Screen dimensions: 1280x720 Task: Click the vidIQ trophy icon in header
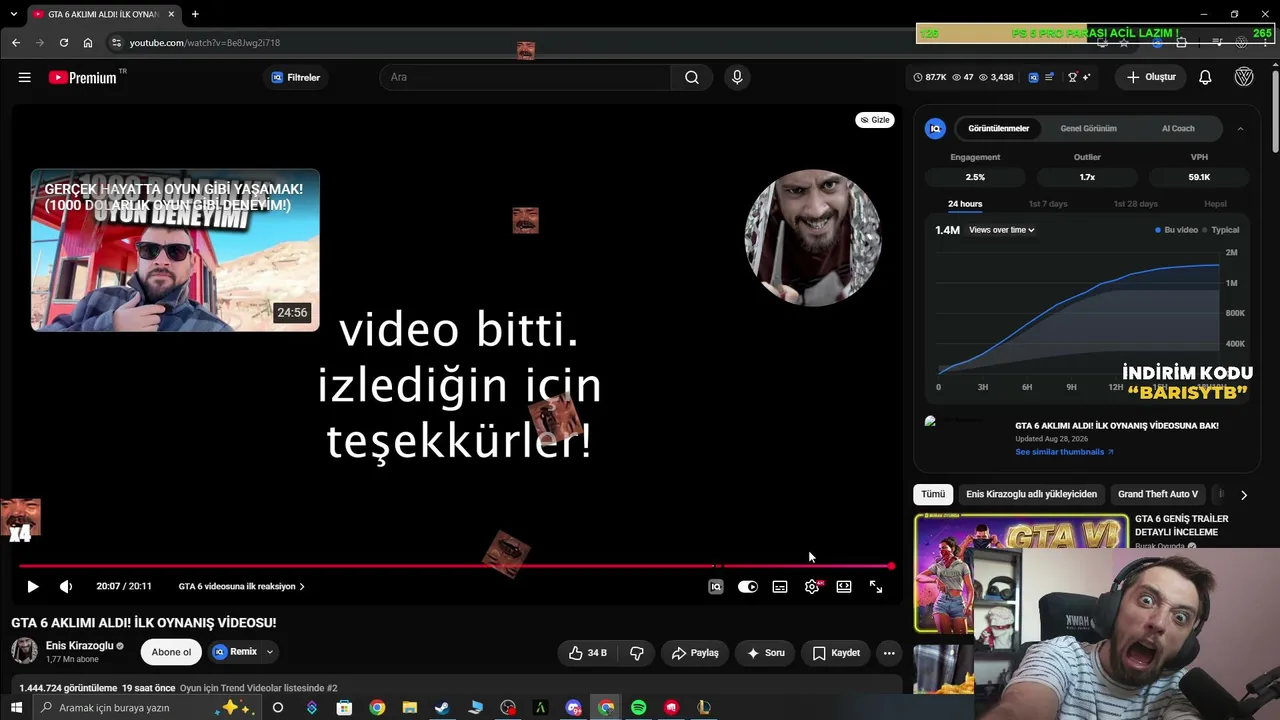(x=1073, y=77)
